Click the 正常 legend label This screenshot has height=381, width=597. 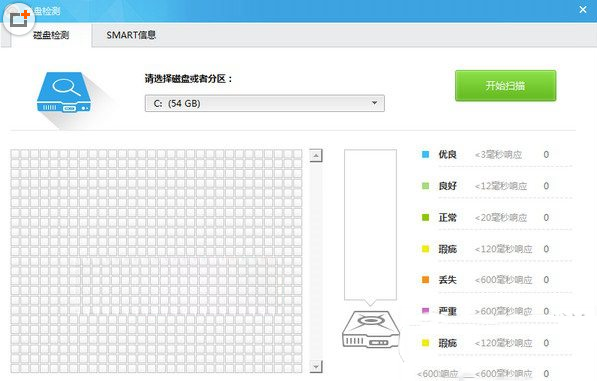(x=447, y=217)
